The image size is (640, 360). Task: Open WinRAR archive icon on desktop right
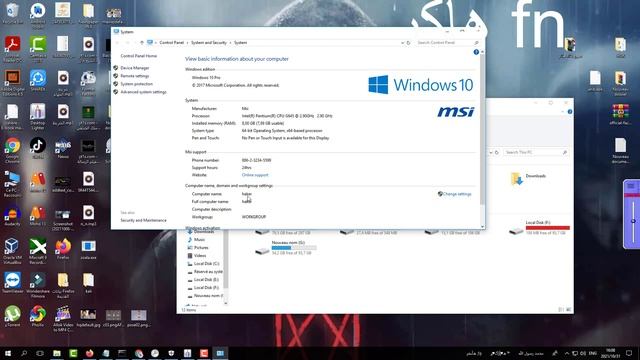click(x=620, y=114)
